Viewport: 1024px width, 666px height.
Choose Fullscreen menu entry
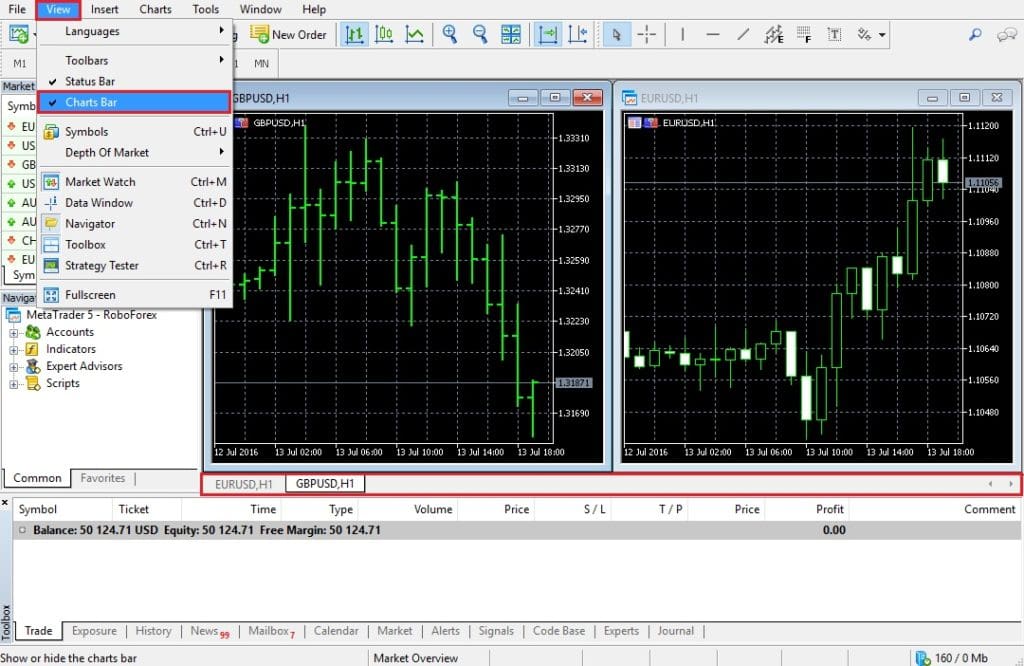tap(134, 294)
